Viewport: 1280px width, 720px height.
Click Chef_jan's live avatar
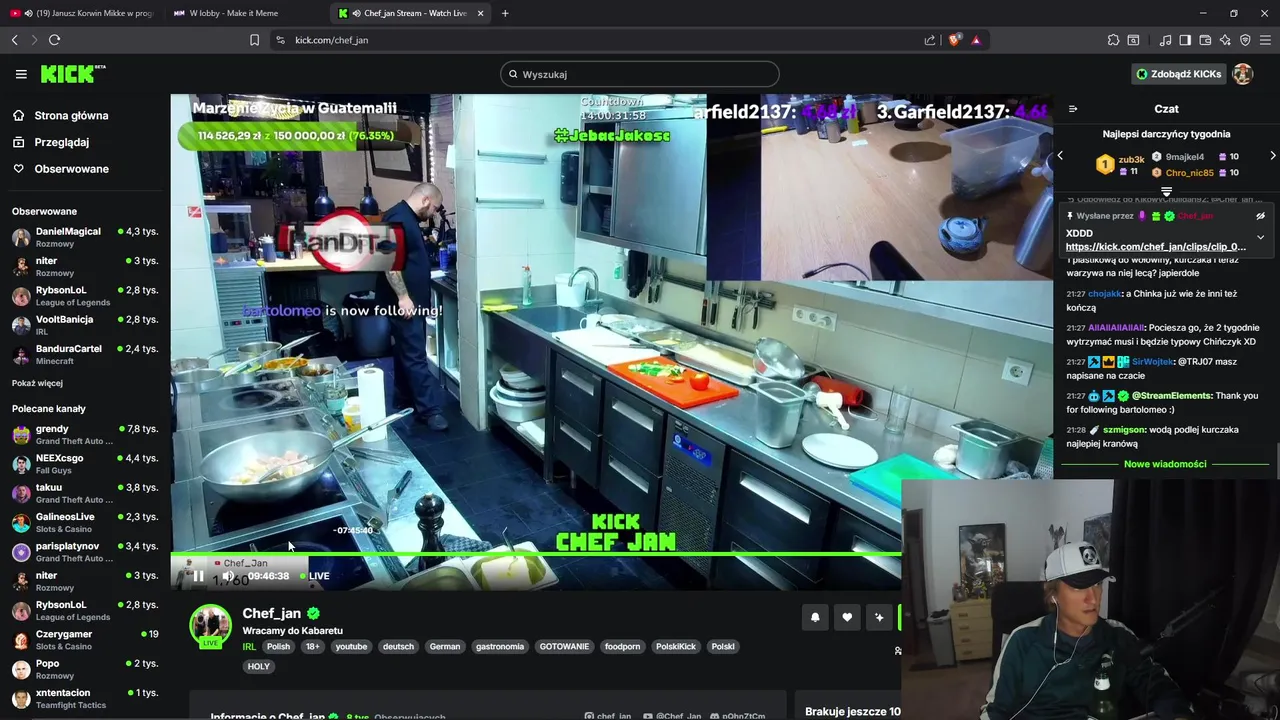pyautogui.click(x=210, y=626)
